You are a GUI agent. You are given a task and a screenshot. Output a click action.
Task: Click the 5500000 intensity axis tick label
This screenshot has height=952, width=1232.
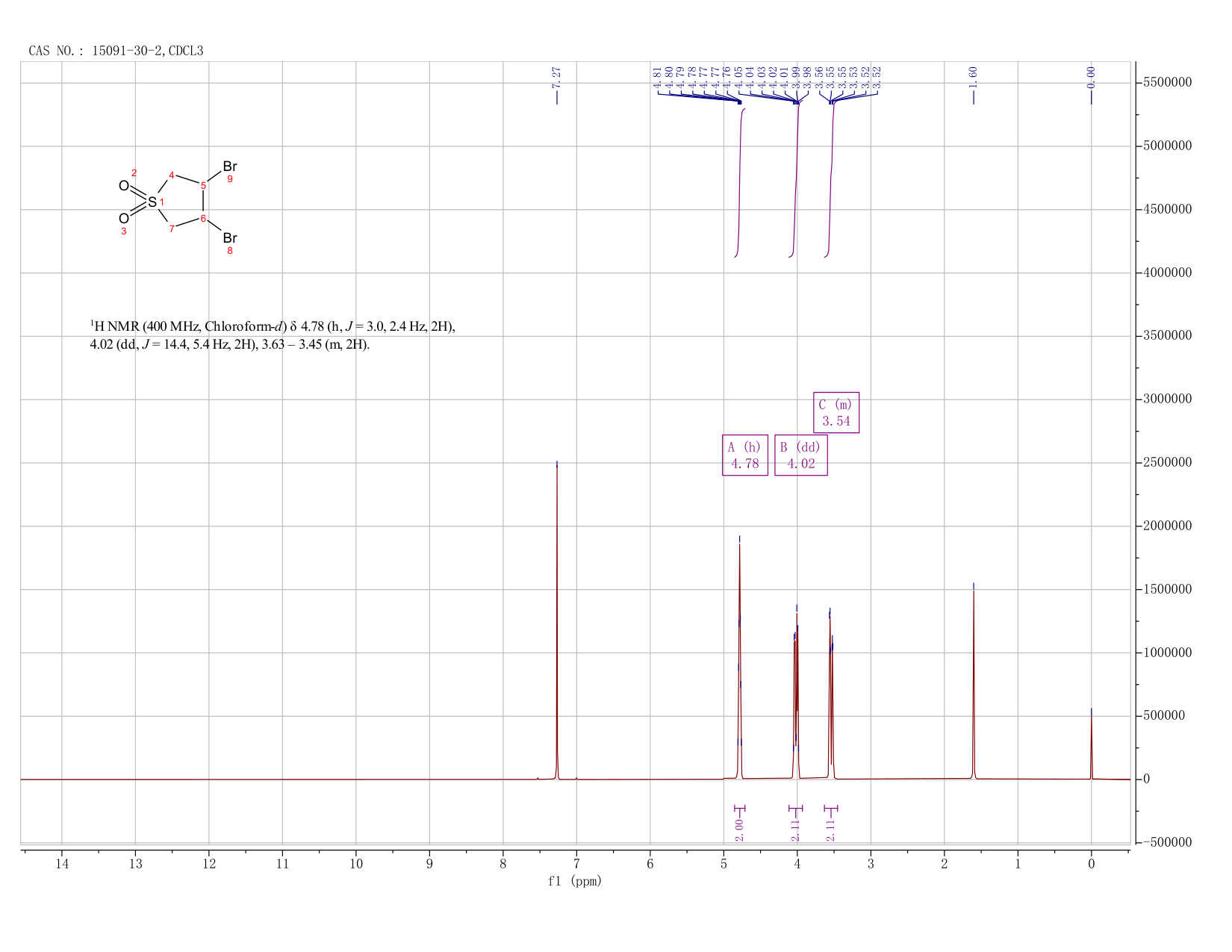coord(1167,82)
